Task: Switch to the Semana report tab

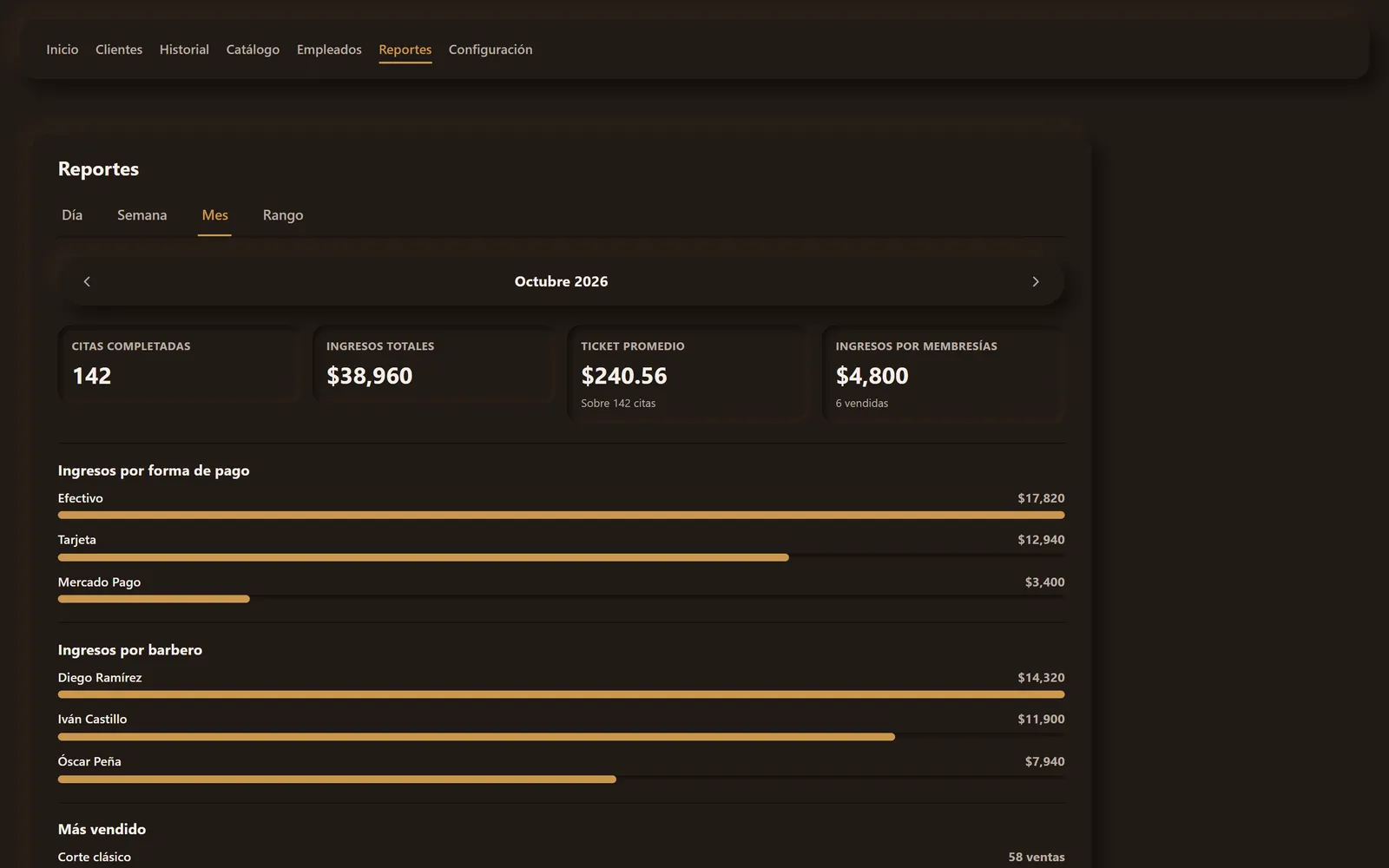Action: point(142,215)
